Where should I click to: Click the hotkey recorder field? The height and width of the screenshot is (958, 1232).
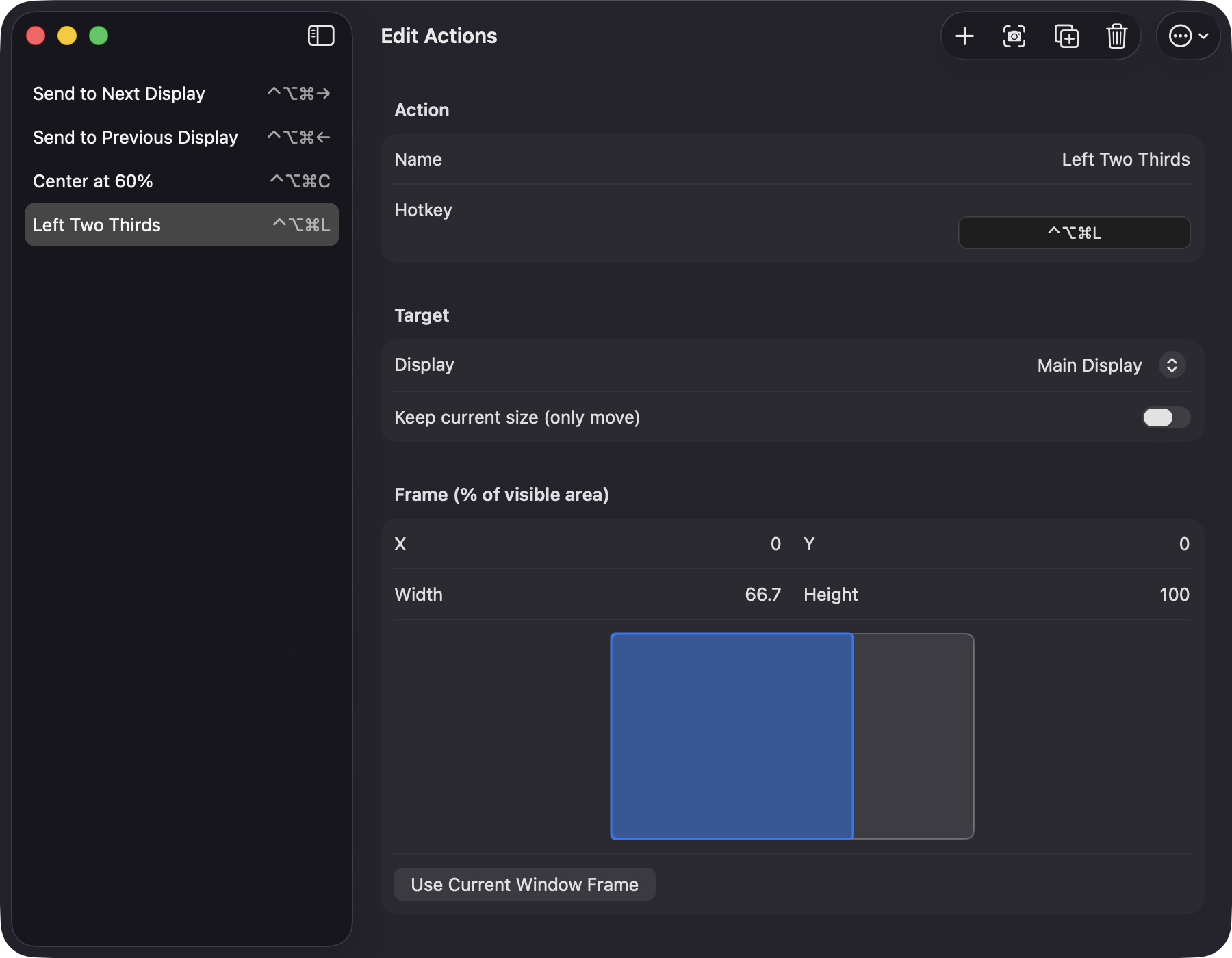coord(1075,233)
